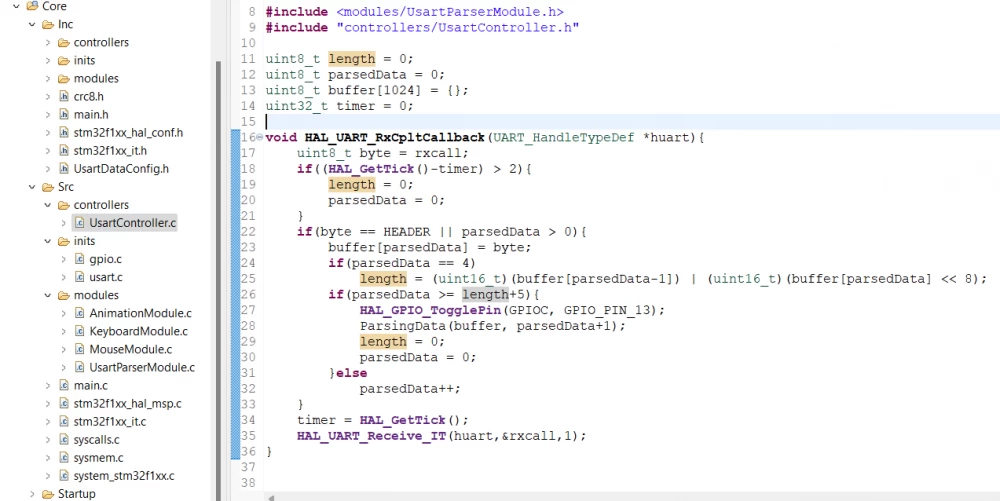Click the syscalls.c file icon

click(x=62, y=439)
